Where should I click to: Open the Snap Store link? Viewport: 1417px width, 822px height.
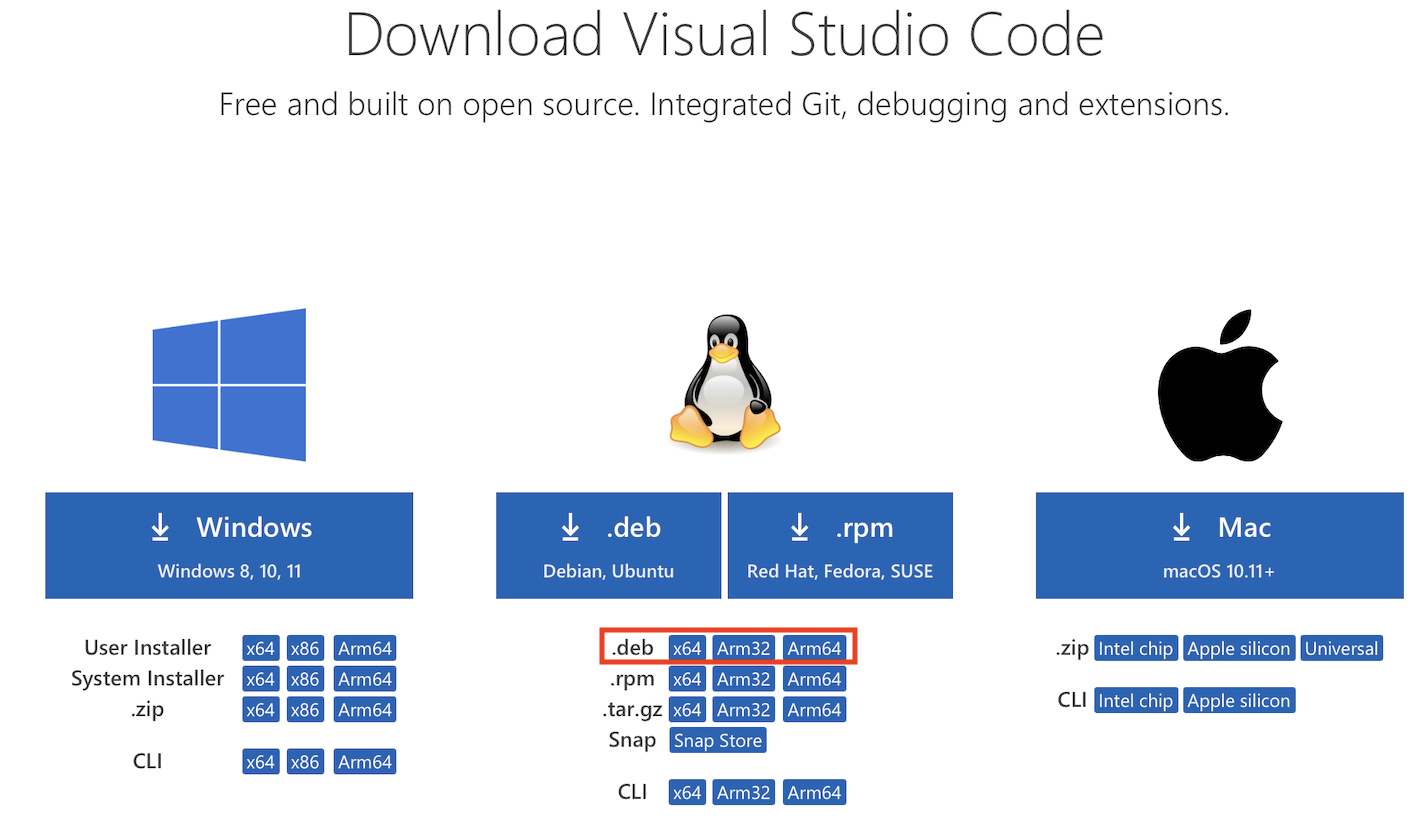coord(717,740)
